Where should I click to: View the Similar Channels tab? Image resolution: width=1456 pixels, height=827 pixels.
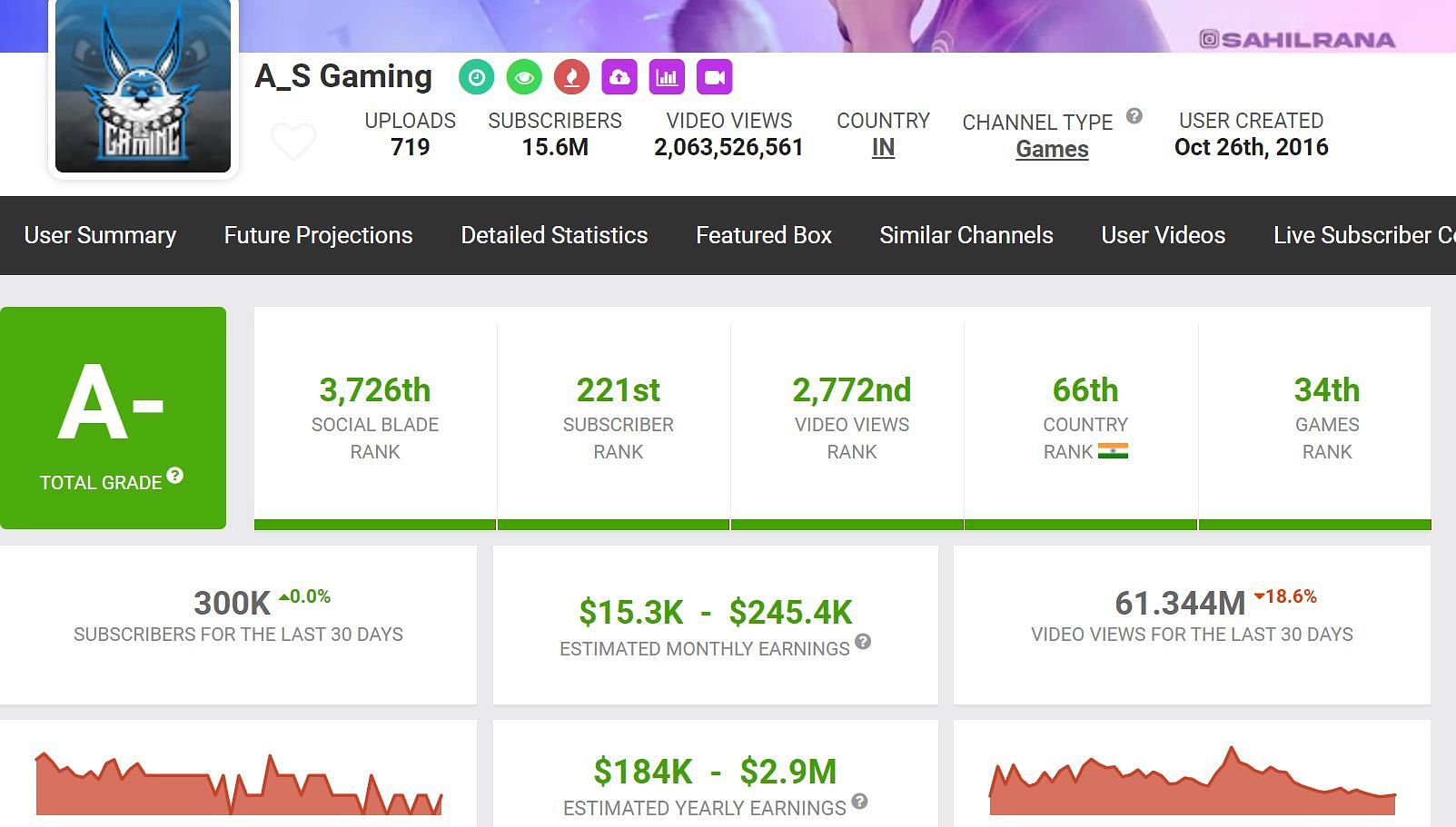click(x=966, y=235)
